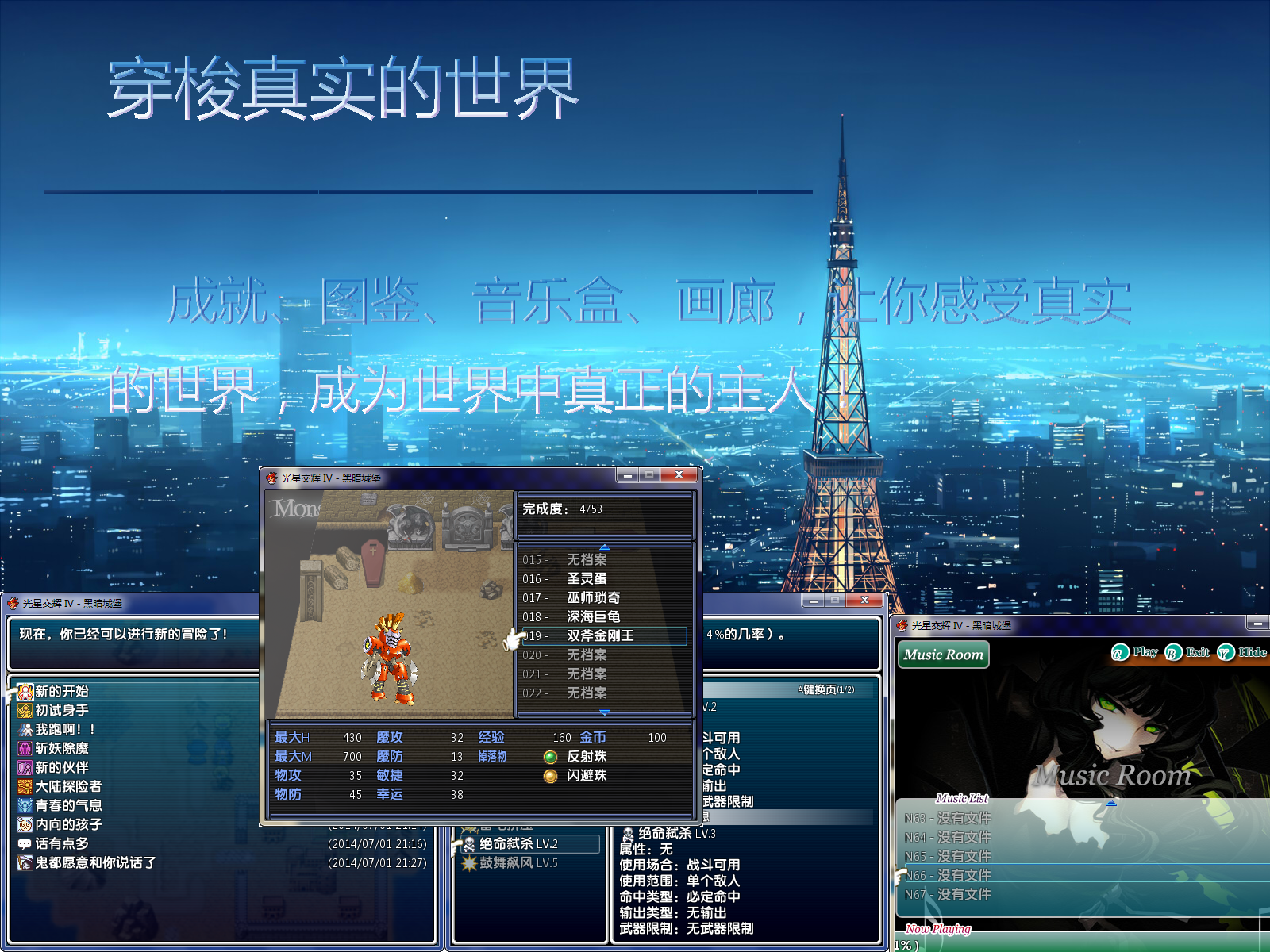Click the 经验 160 value
The height and width of the screenshot is (952, 1270).
click(x=562, y=738)
